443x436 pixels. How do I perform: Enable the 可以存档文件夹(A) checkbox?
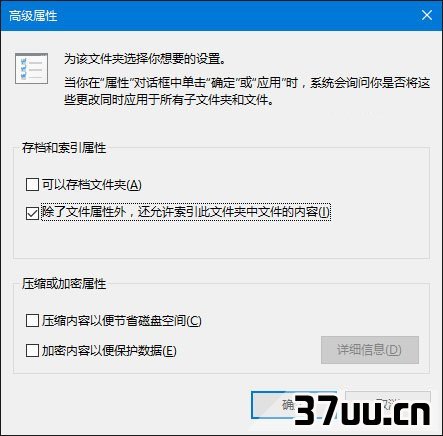[32, 184]
